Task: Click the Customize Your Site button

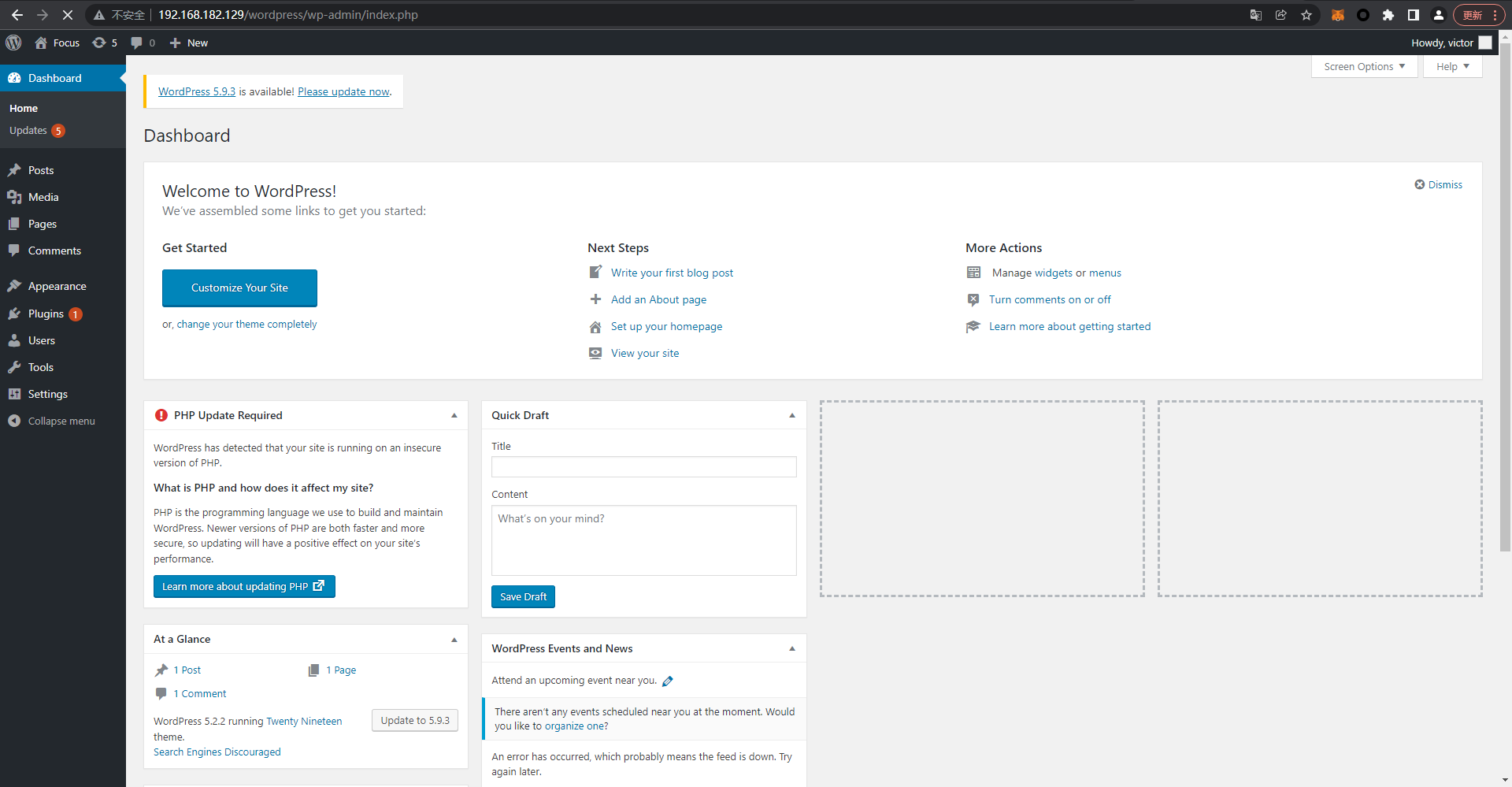Action: point(239,288)
